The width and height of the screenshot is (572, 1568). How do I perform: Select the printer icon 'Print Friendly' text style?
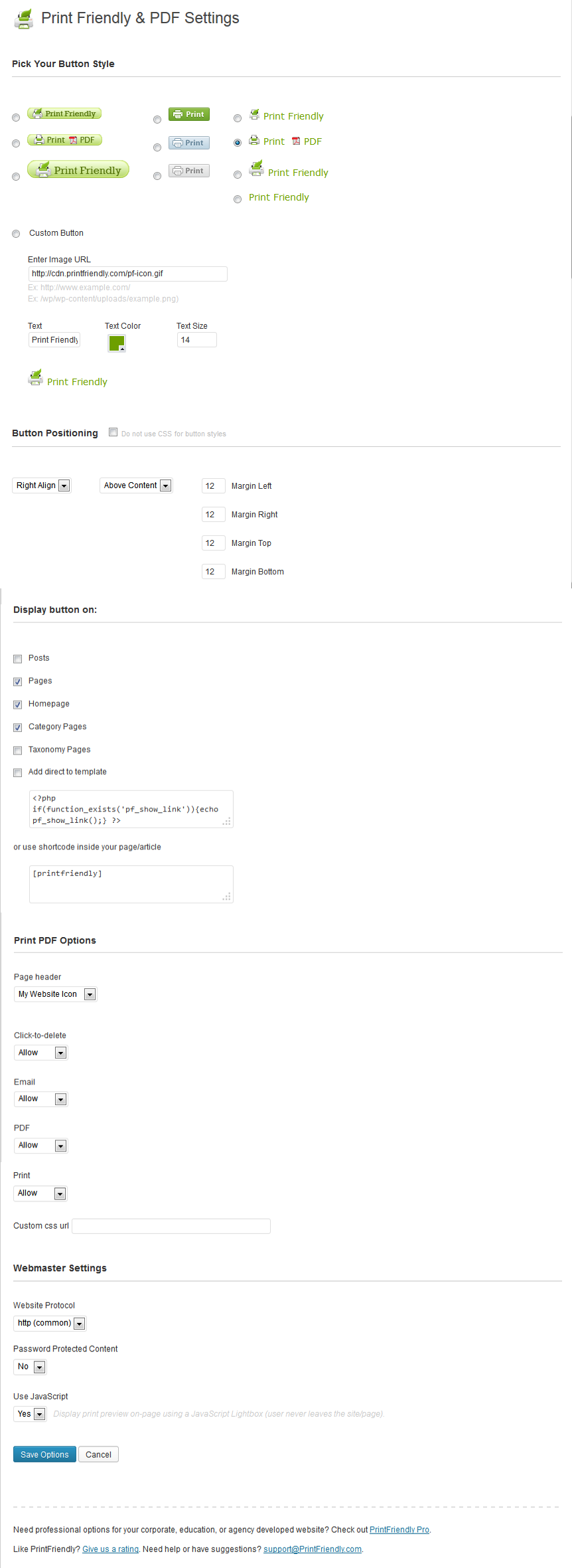[x=238, y=118]
